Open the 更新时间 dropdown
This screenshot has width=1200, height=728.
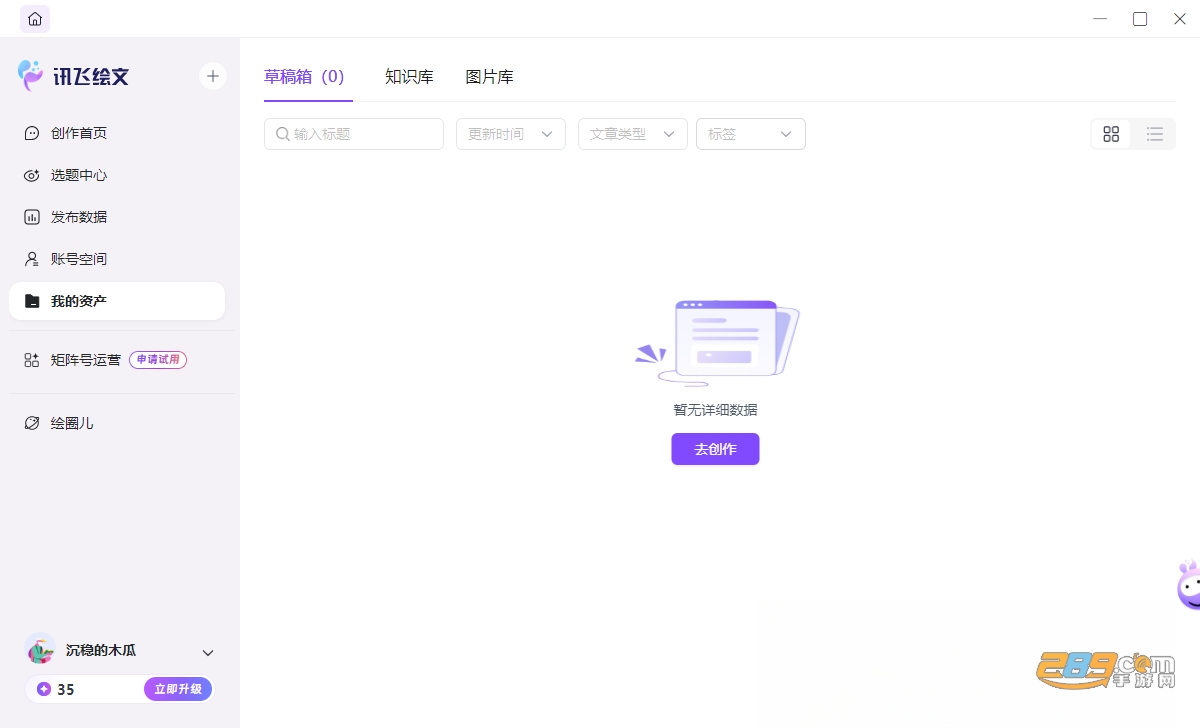click(x=511, y=134)
